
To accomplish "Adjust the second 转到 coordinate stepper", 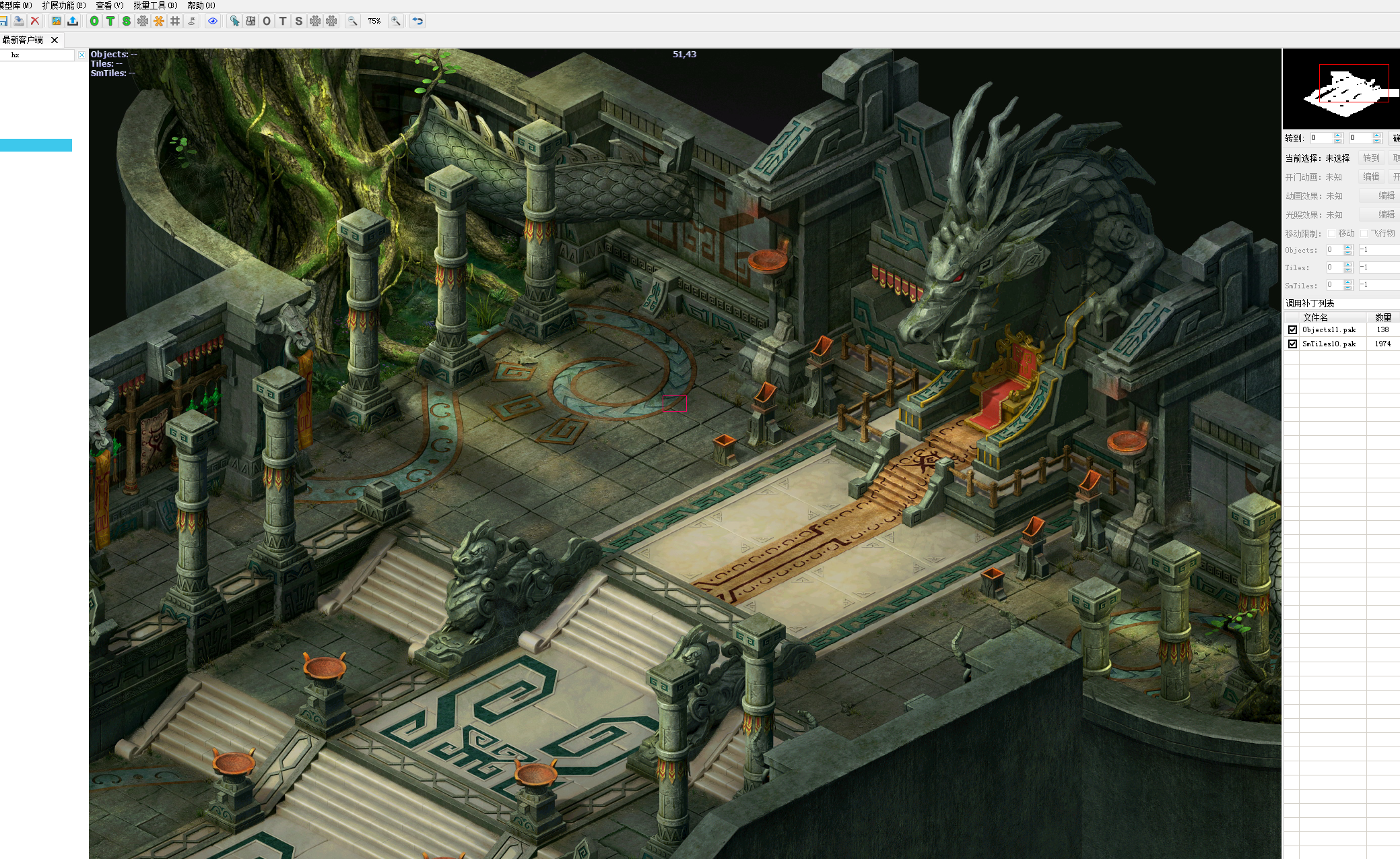I will [1377, 137].
